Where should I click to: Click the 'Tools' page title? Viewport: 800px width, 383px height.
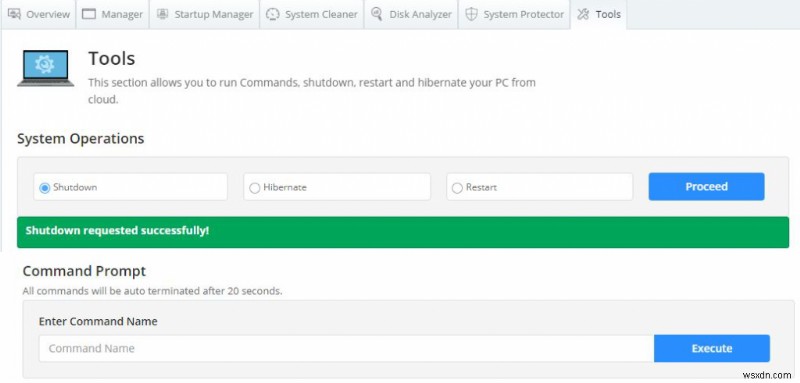pos(112,59)
